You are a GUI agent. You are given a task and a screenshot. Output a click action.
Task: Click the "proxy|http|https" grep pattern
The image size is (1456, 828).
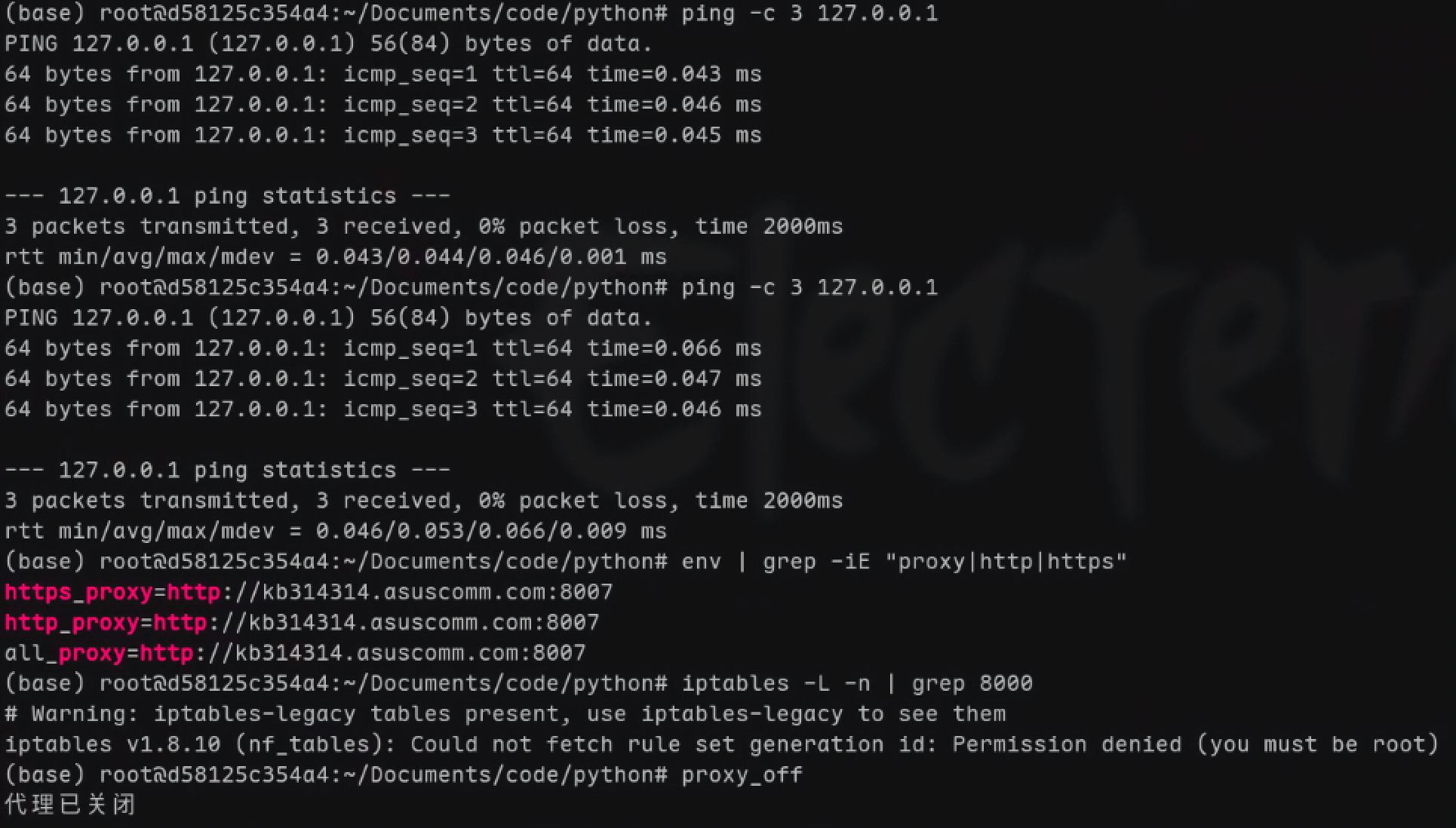tap(1006, 562)
